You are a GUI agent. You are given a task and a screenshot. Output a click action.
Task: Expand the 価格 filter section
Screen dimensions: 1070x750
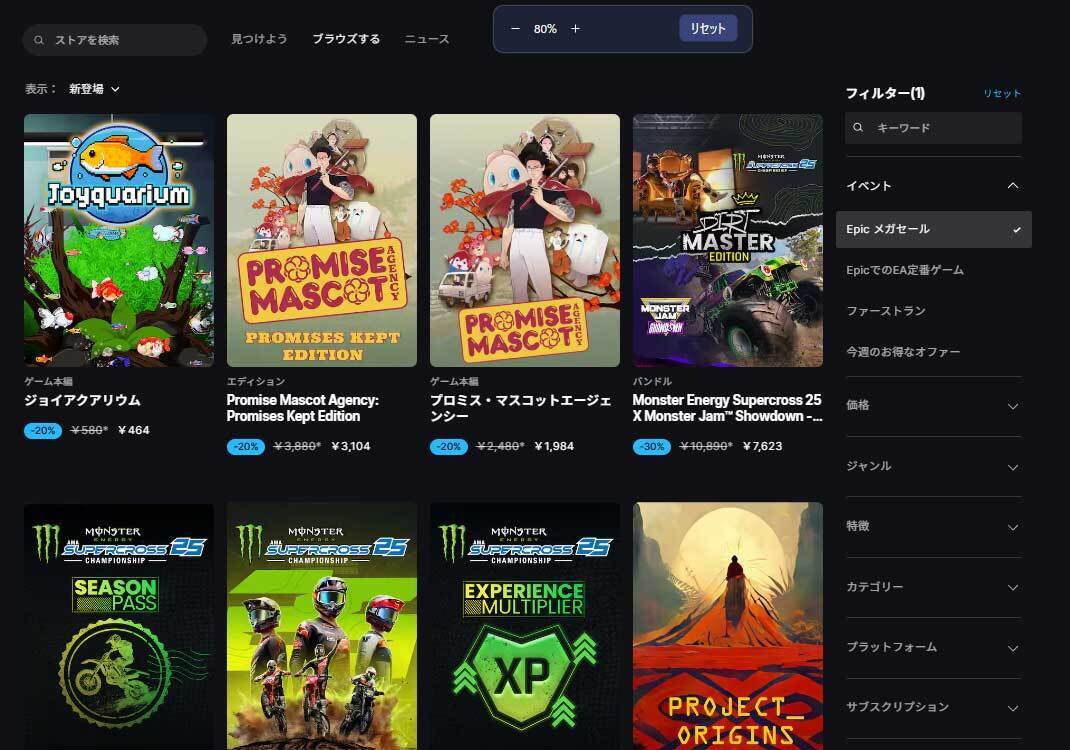point(933,405)
